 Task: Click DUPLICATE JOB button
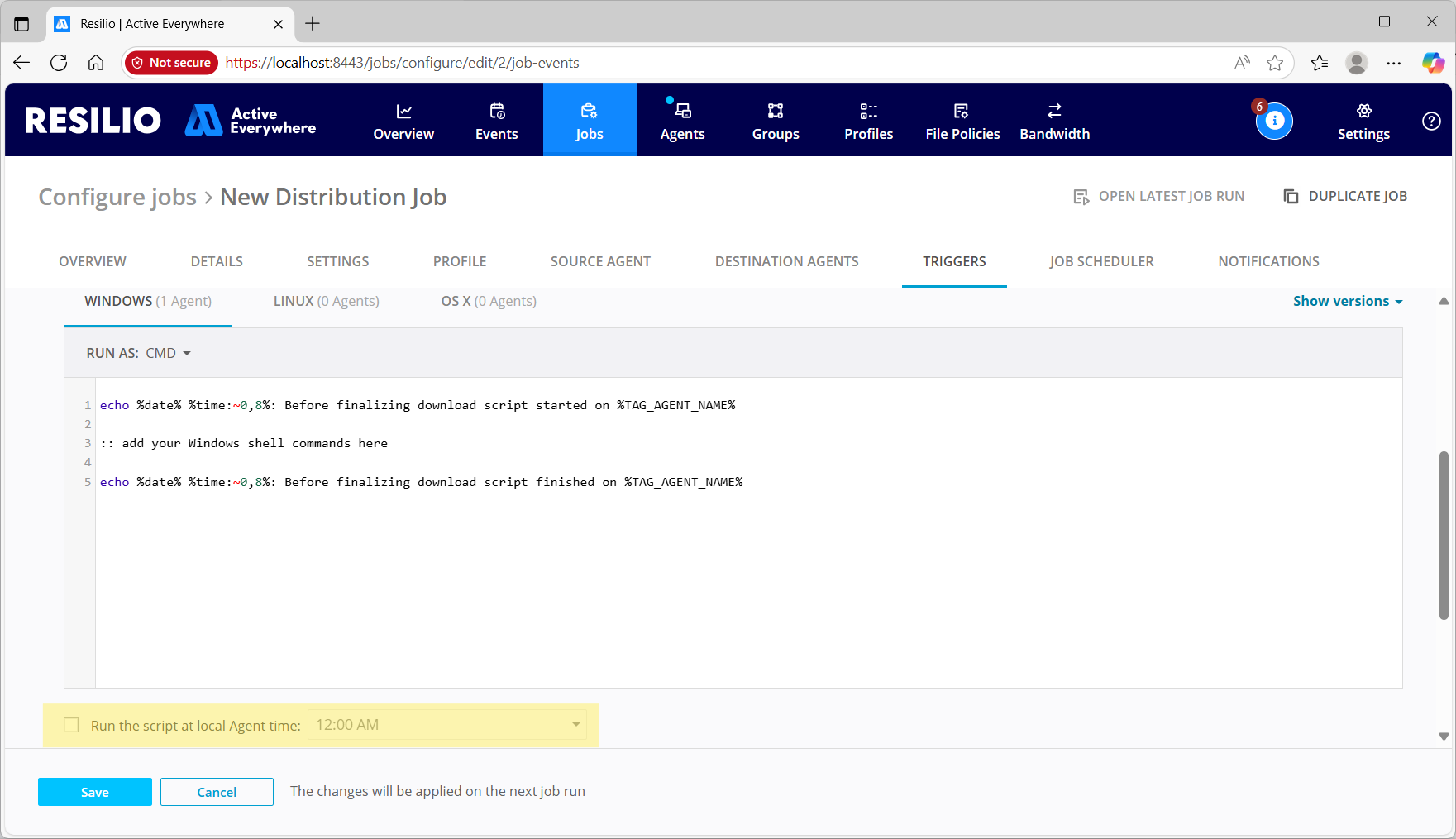[x=1345, y=197]
